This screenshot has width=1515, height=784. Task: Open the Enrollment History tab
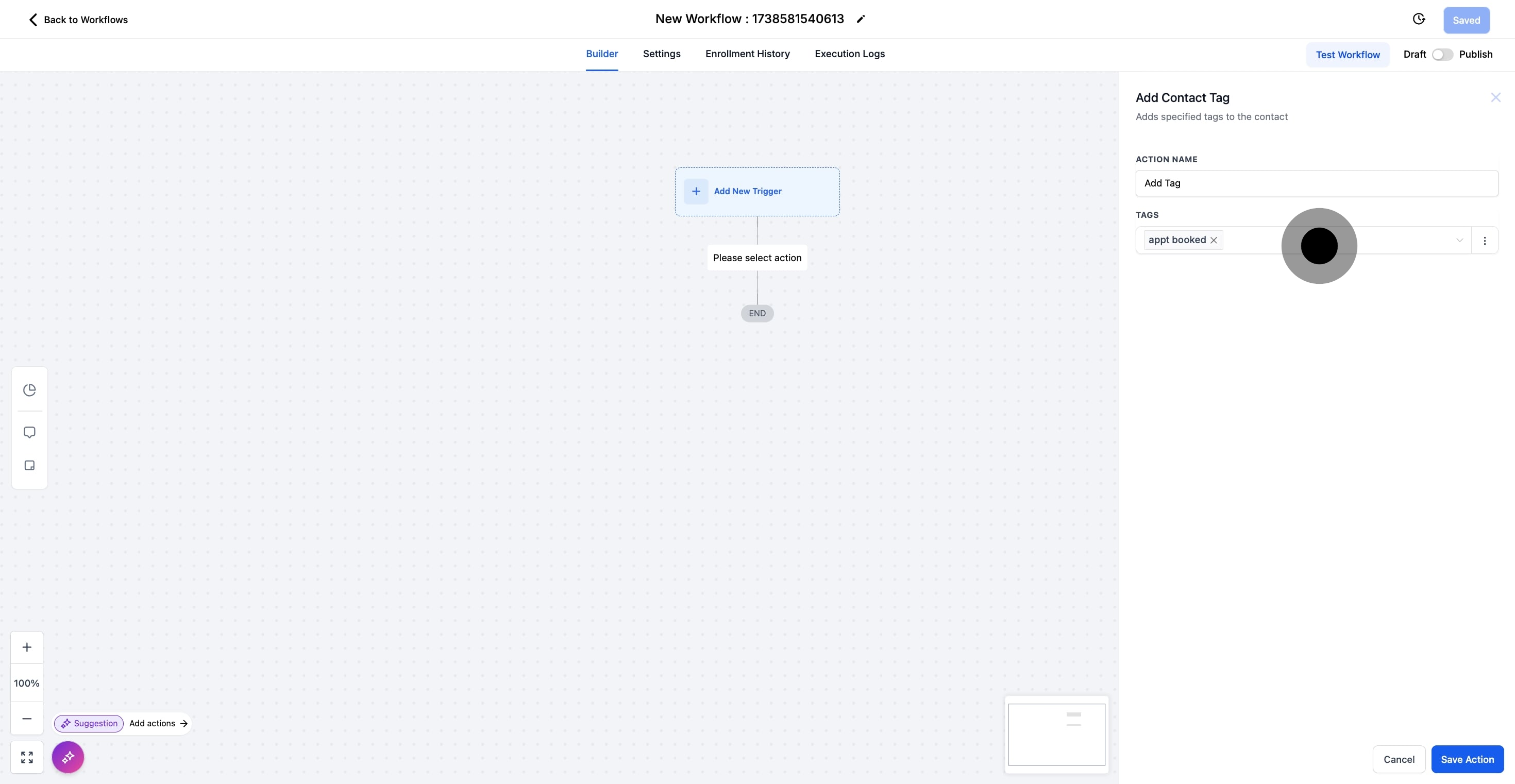point(747,54)
